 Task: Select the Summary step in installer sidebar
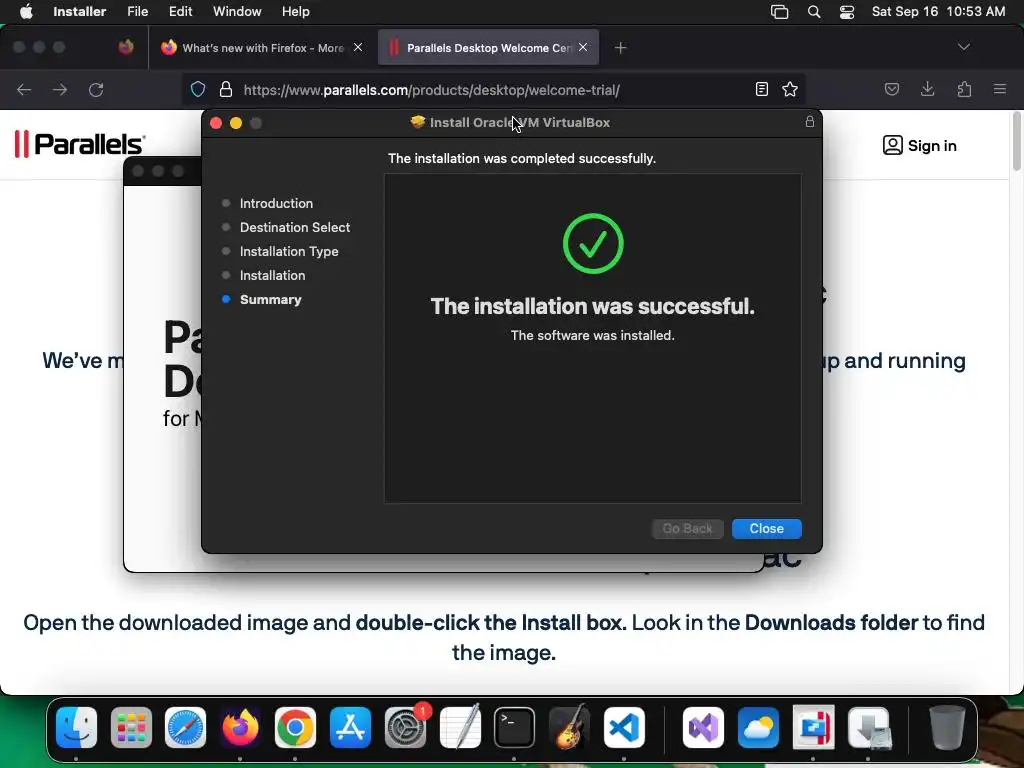click(x=270, y=299)
